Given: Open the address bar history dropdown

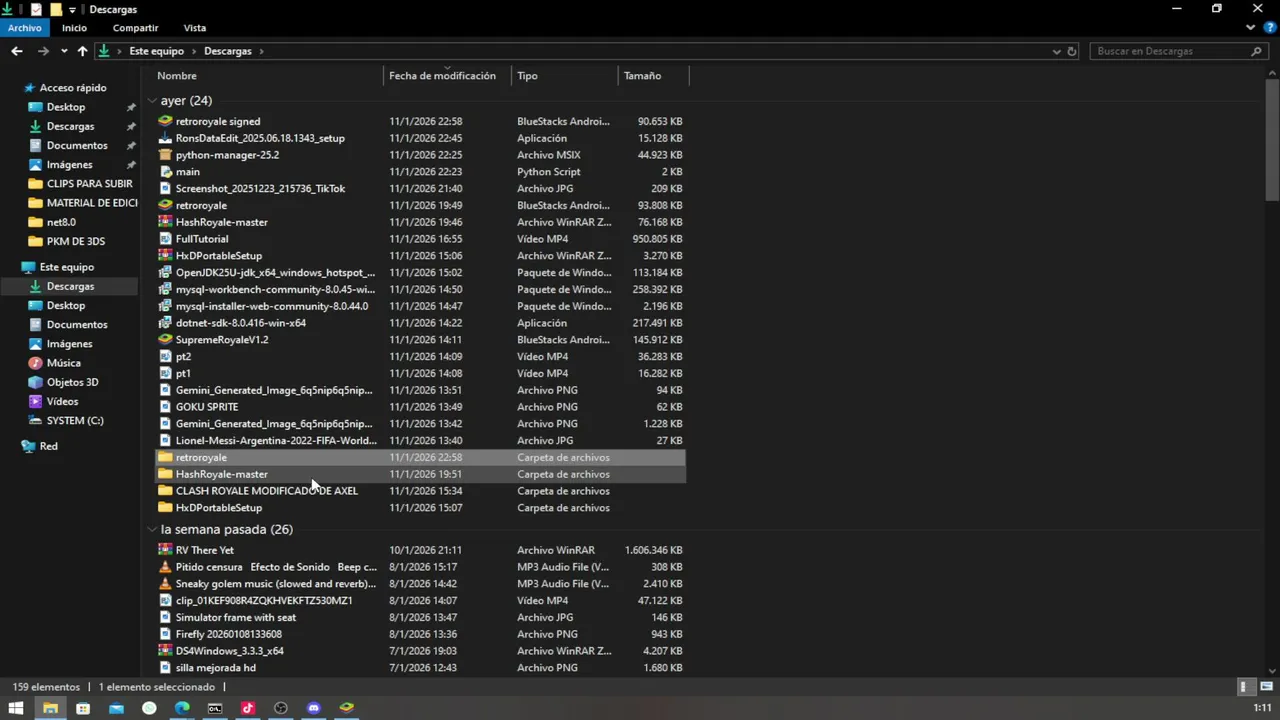Looking at the screenshot, I should tap(1056, 51).
